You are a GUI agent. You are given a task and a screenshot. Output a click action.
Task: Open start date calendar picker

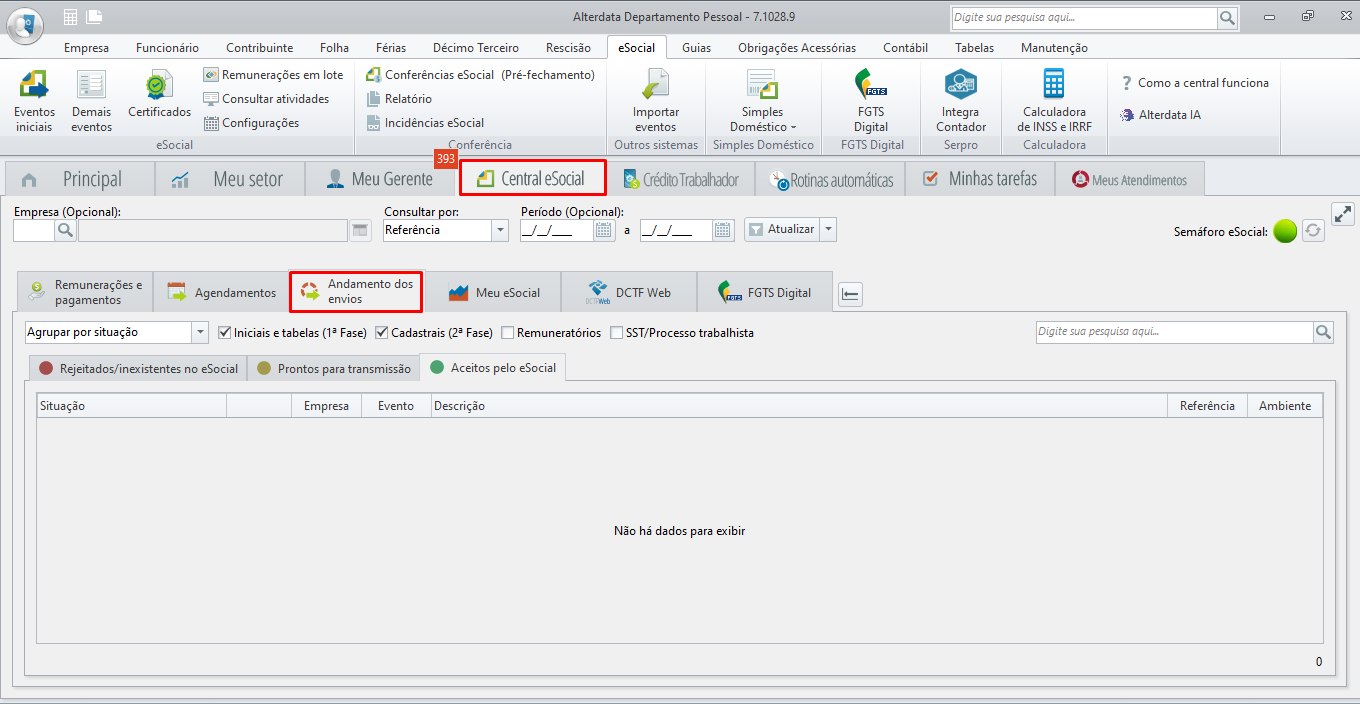pyautogui.click(x=604, y=230)
